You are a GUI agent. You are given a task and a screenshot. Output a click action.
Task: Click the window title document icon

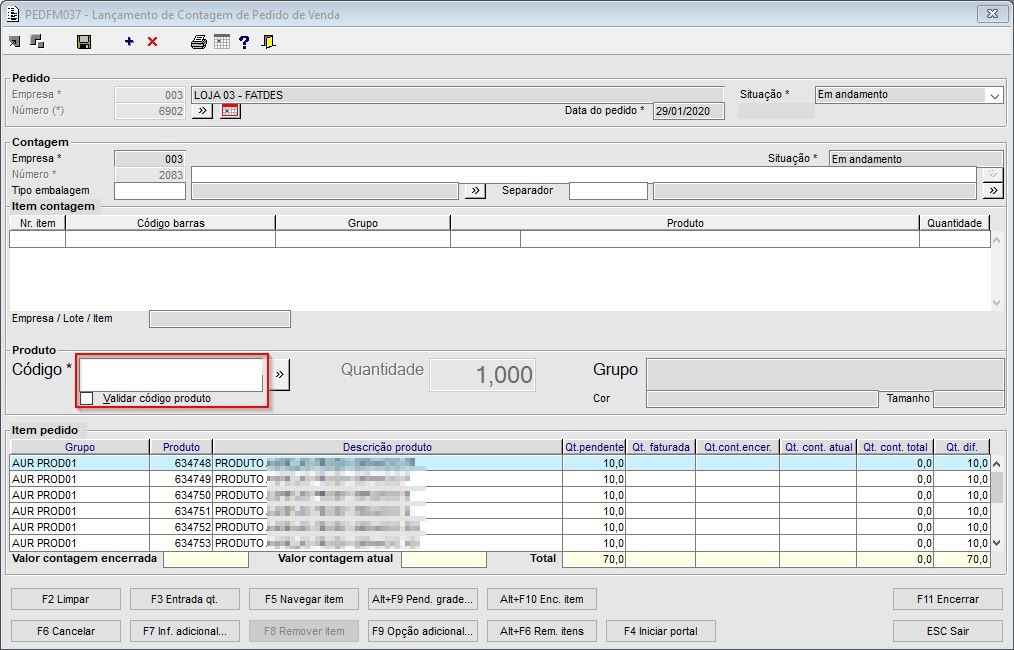(13, 14)
